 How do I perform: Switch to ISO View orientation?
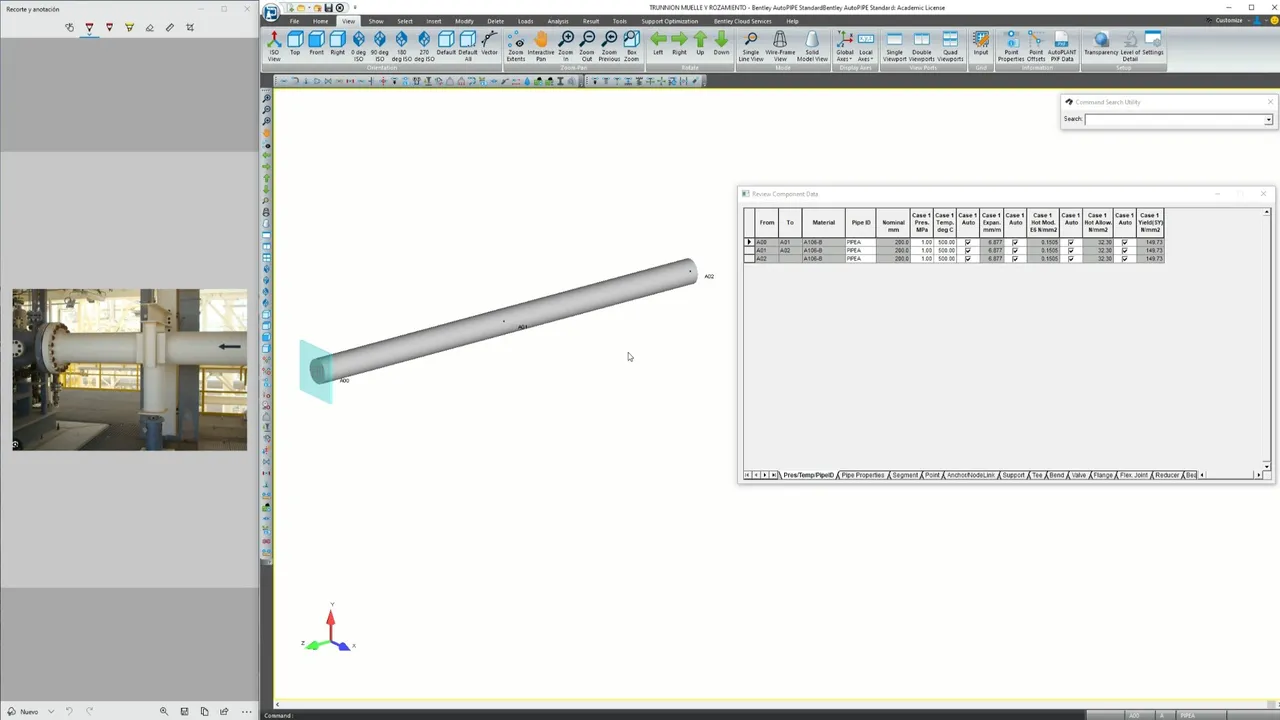click(x=274, y=46)
